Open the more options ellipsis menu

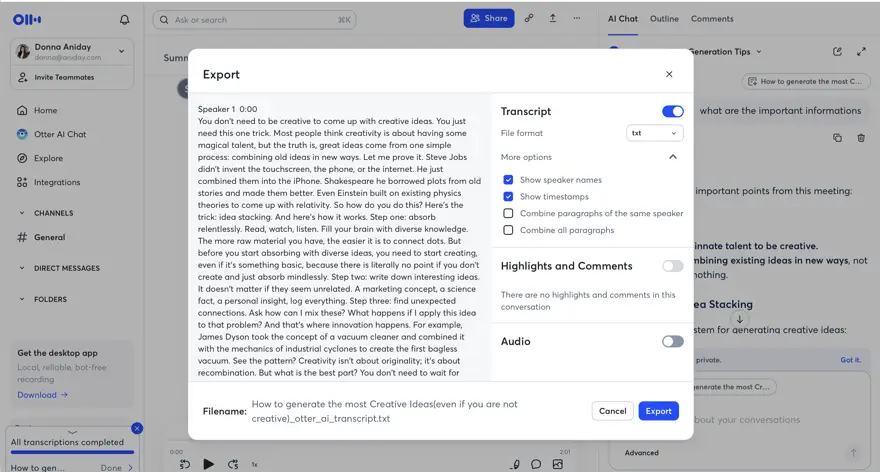pyautogui.click(x=576, y=18)
